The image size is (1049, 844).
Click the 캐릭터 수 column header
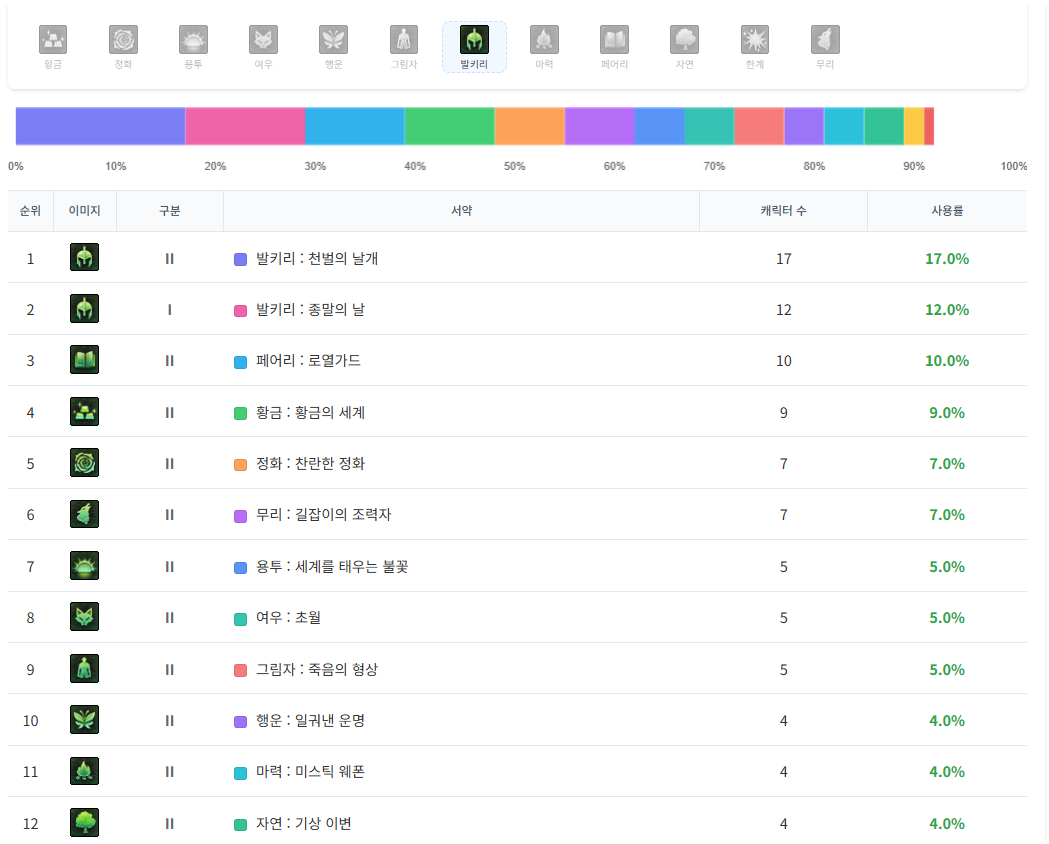click(x=783, y=211)
